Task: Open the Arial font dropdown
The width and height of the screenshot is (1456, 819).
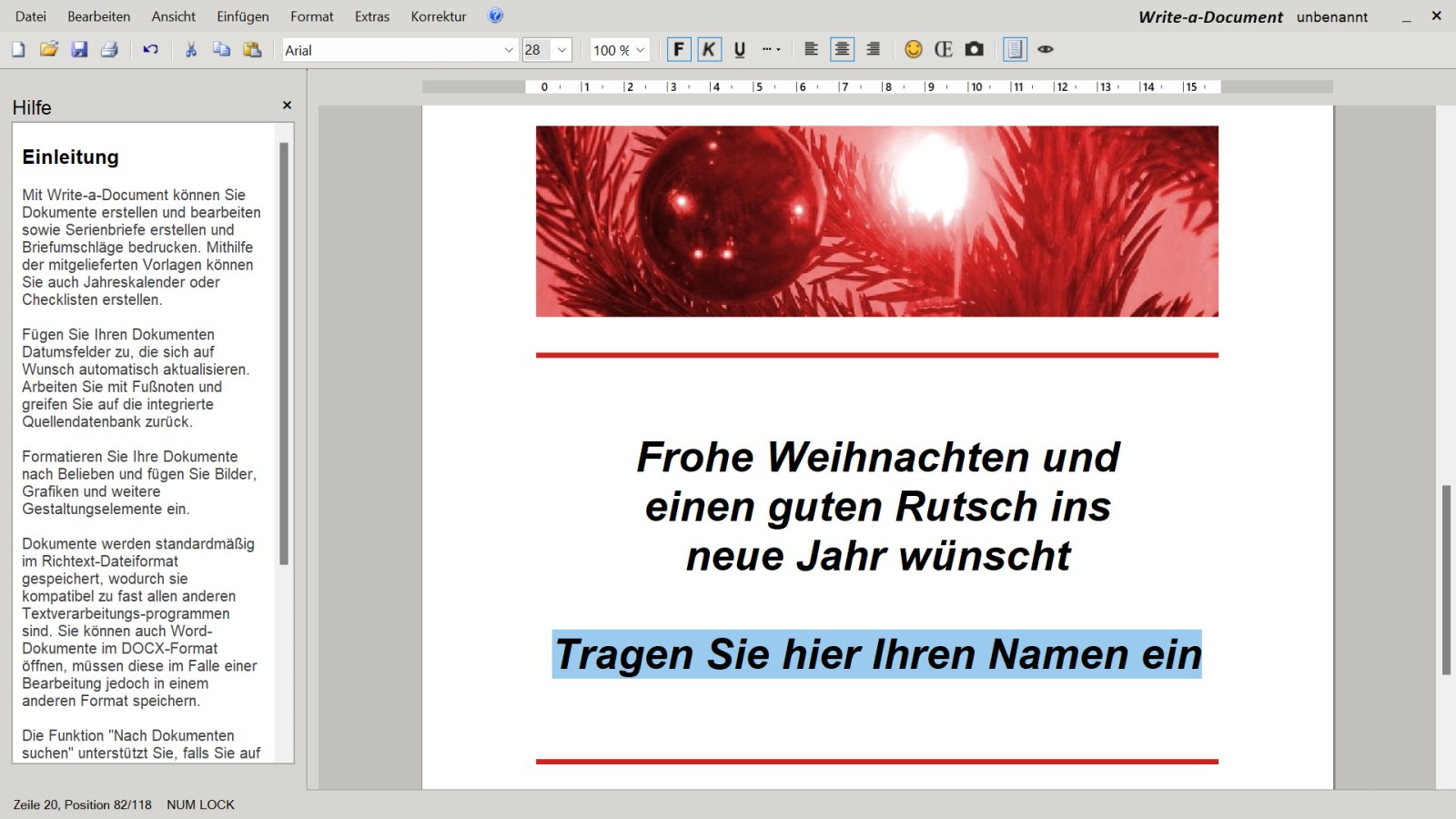Action: click(x=509, y=50)
